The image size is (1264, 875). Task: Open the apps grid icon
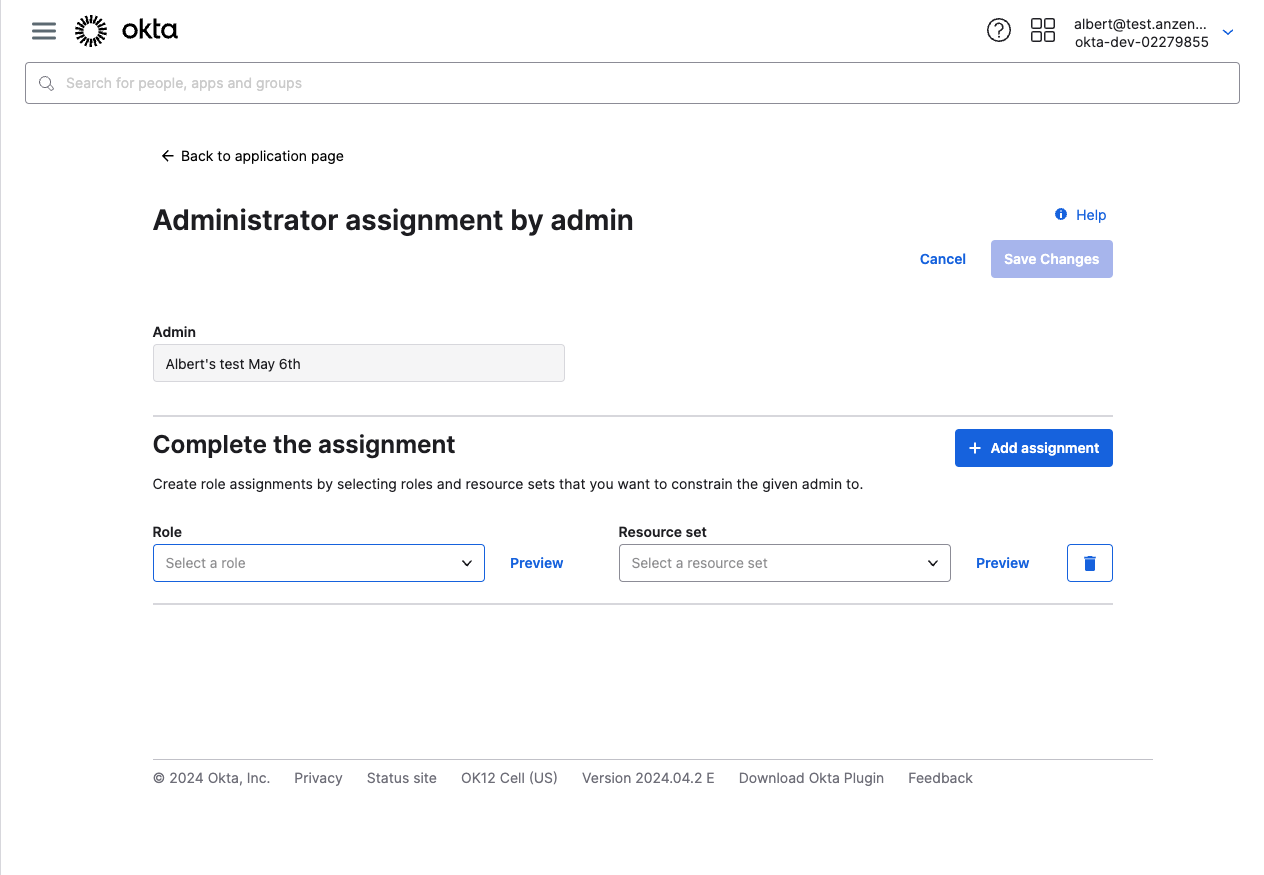[x=1042, y=31]
